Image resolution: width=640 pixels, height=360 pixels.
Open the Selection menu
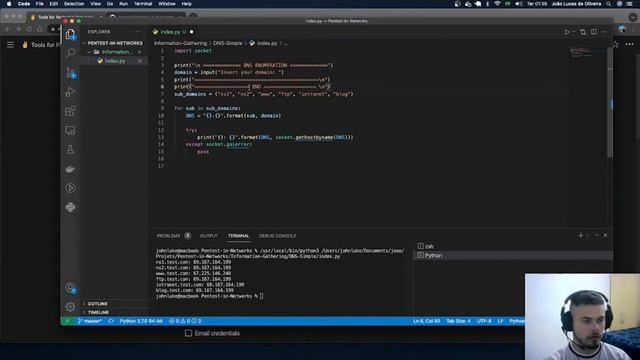click(74, 4)
